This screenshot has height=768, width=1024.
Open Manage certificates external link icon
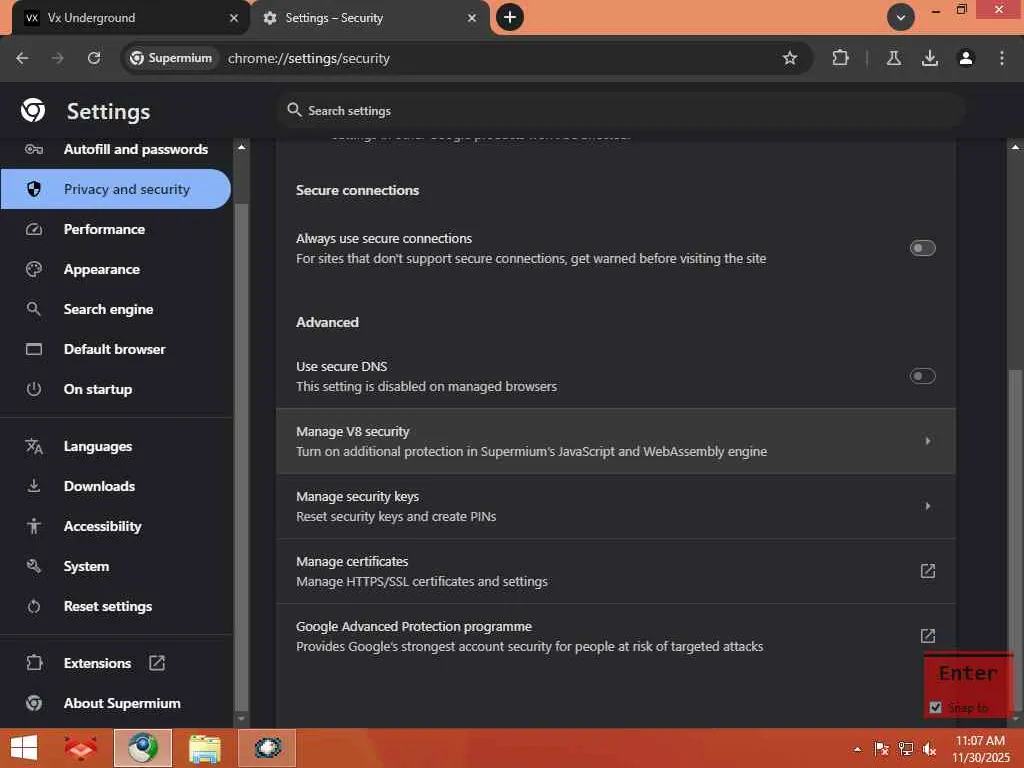[x=927, y=571]
